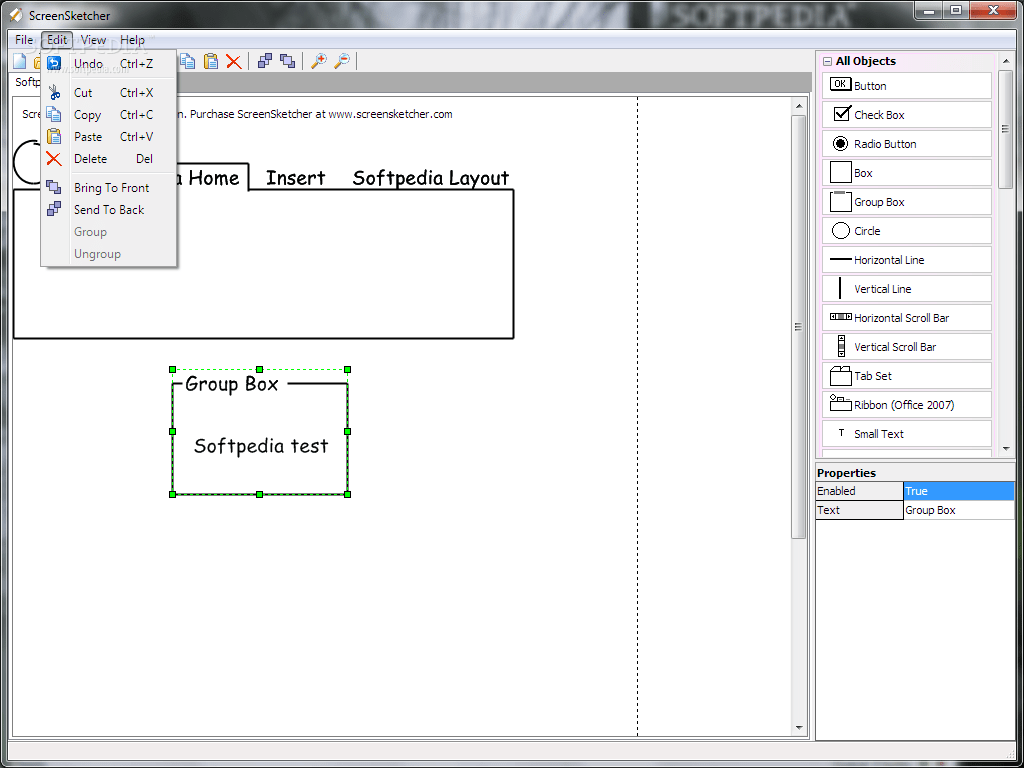Screen dimensions: 1024x768
Task: Click the New document toolbar icon
Action: pos(20,61)
